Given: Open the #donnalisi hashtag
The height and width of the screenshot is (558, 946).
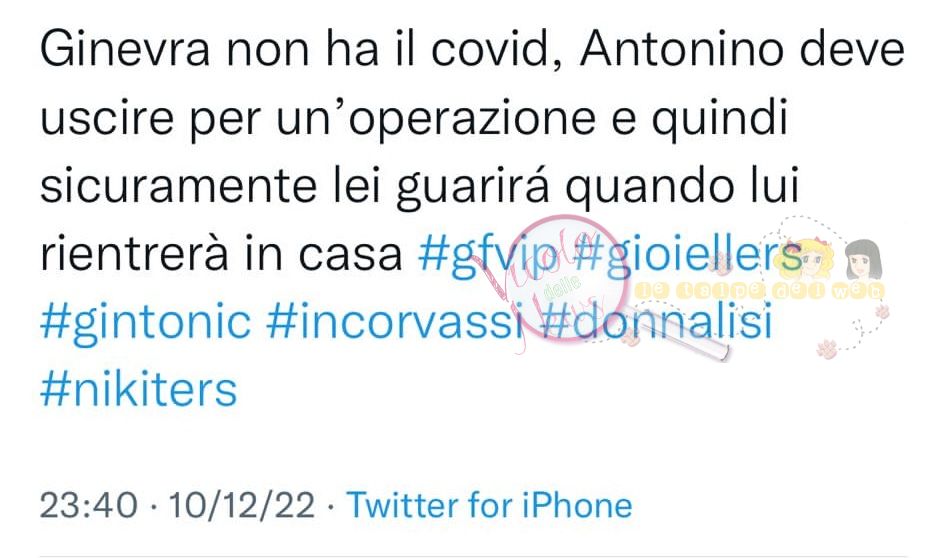Looking at the screenshot, I should point(655,322).
